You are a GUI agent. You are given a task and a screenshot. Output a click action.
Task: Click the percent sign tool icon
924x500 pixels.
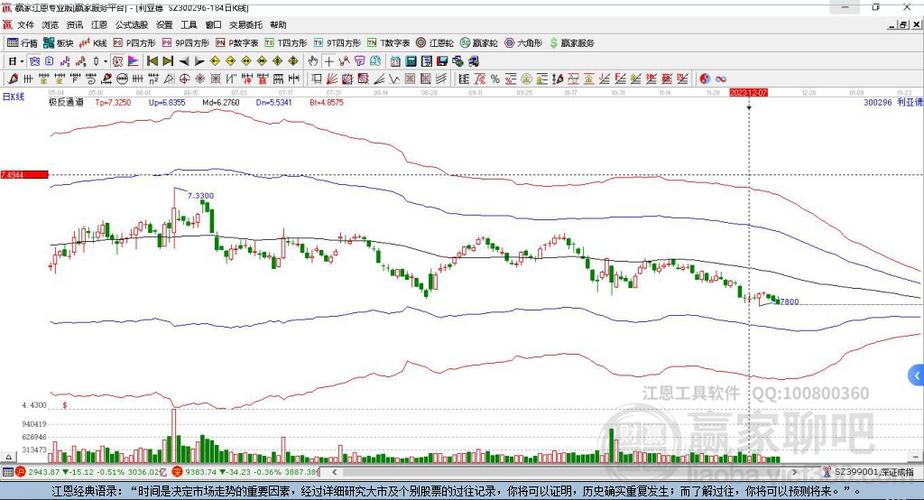(495, 78)
